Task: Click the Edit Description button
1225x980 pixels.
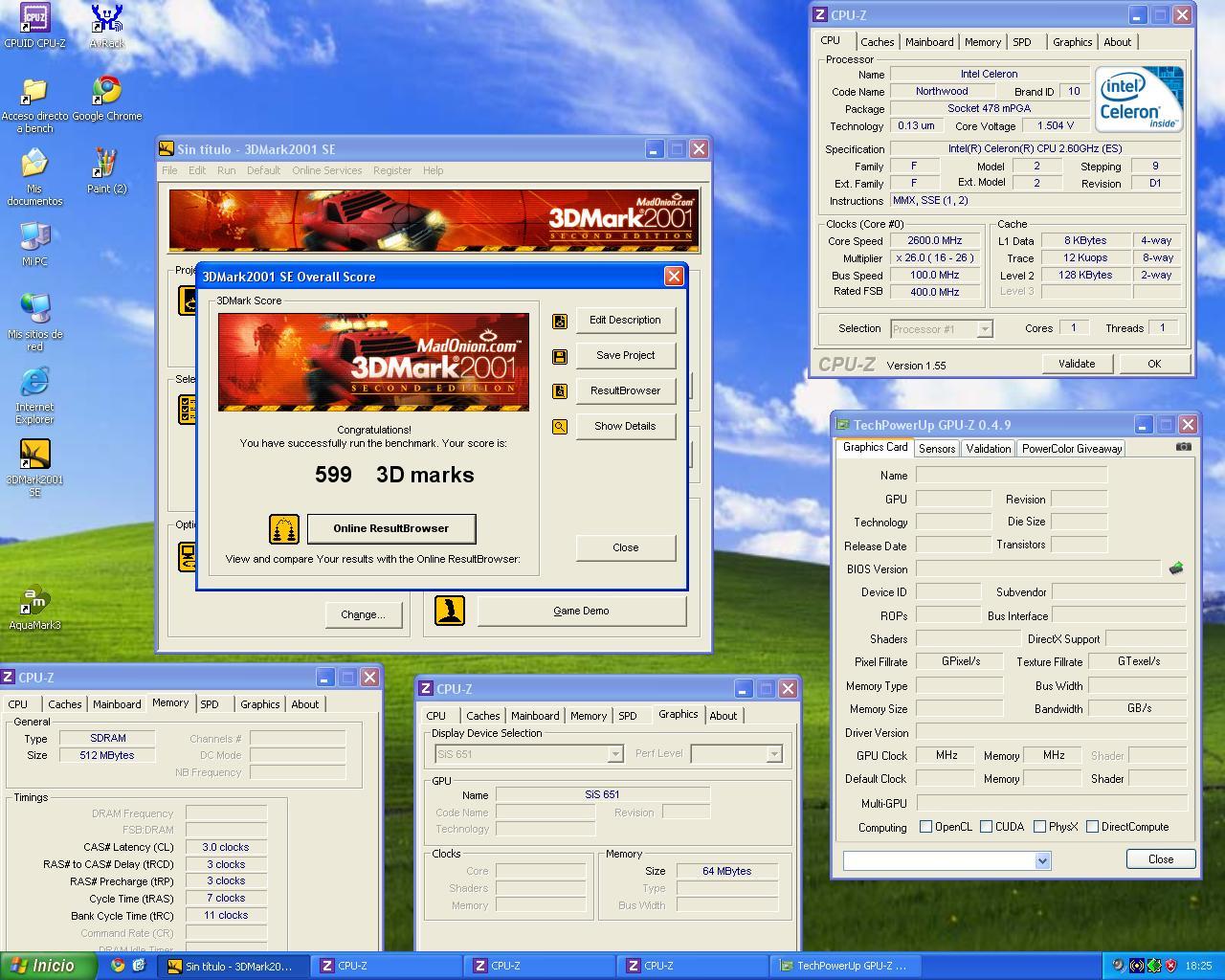Action: click(x=625, y=320)
